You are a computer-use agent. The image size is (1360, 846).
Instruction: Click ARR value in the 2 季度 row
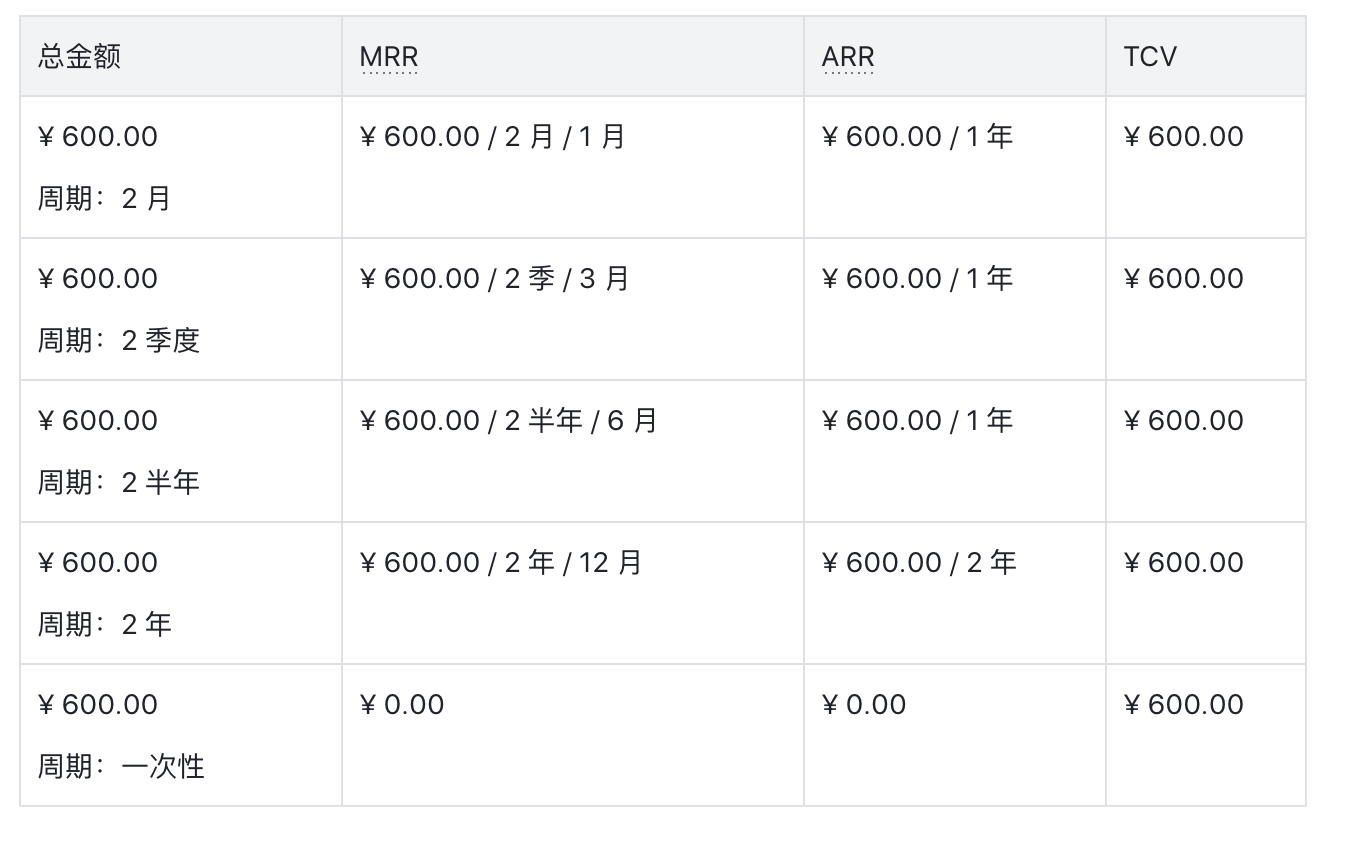[917, 279]
